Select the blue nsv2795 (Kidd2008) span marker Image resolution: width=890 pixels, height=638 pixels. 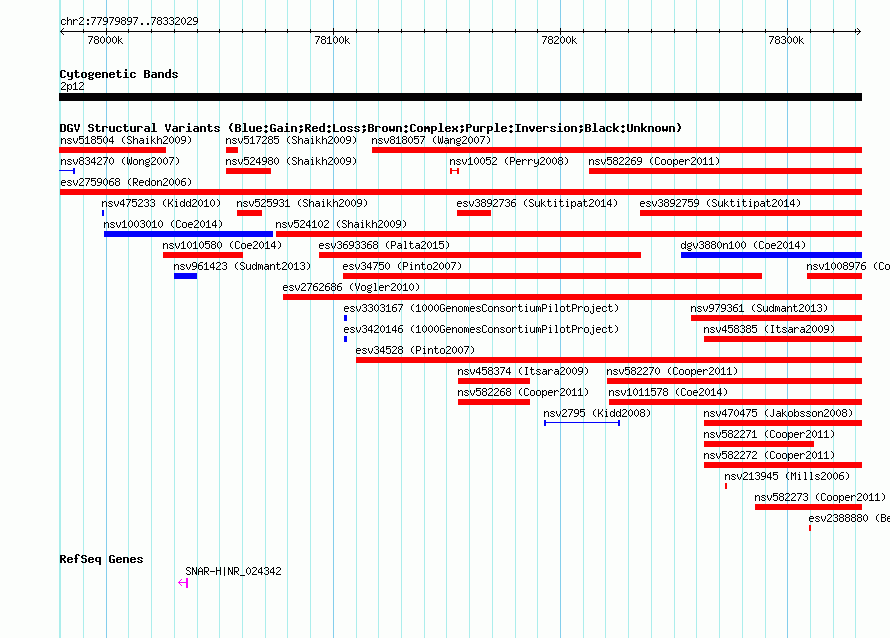coord(582,423)
